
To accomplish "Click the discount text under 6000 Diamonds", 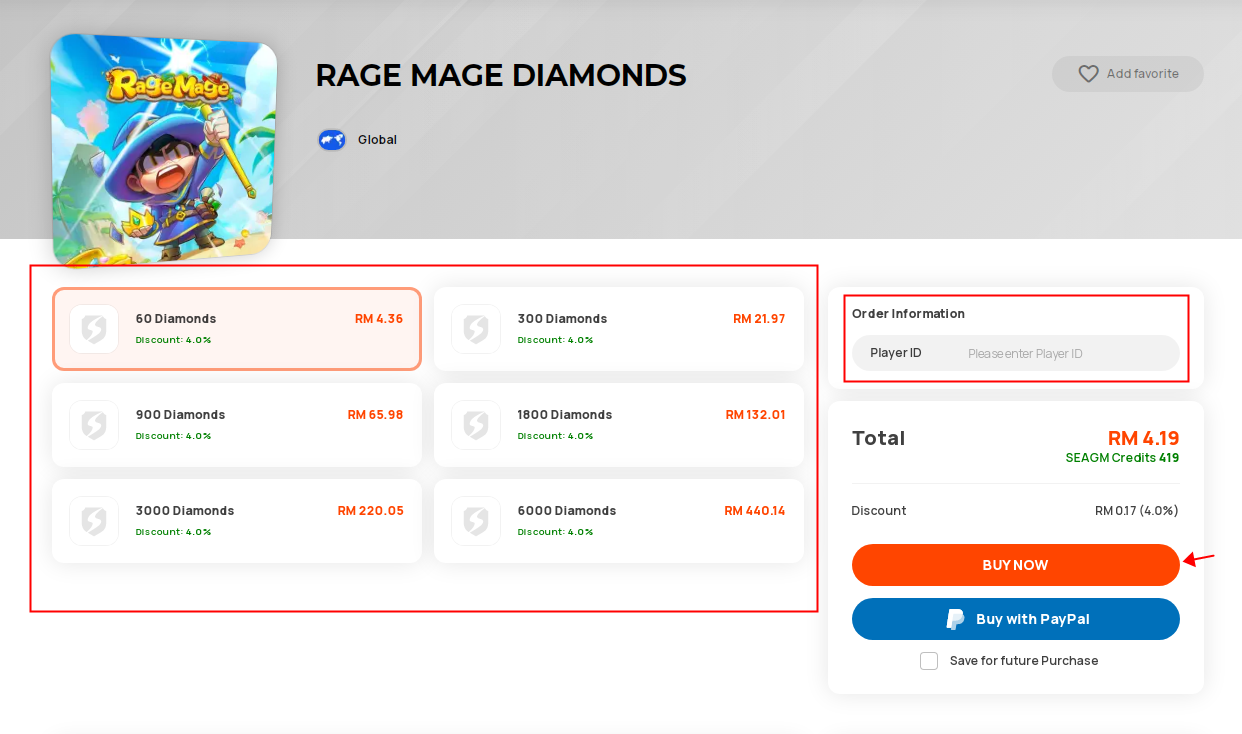I will click(555, 532).
